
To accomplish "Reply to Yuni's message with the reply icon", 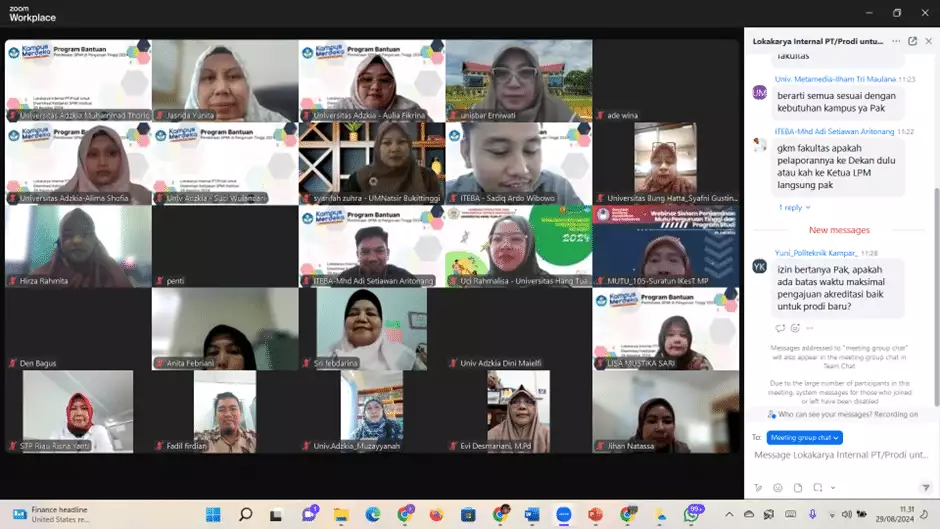I will (780, 328).
